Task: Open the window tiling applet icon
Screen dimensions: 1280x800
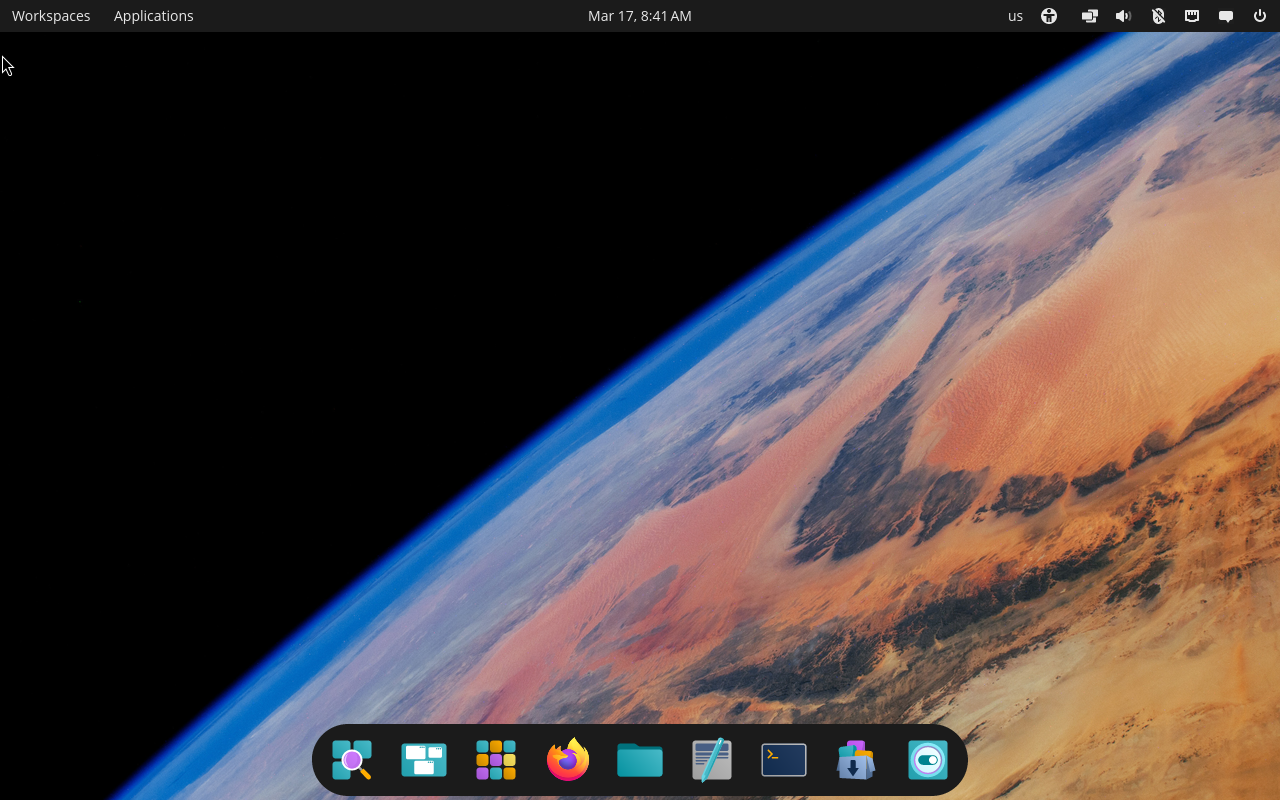Action: point(1090,16)
